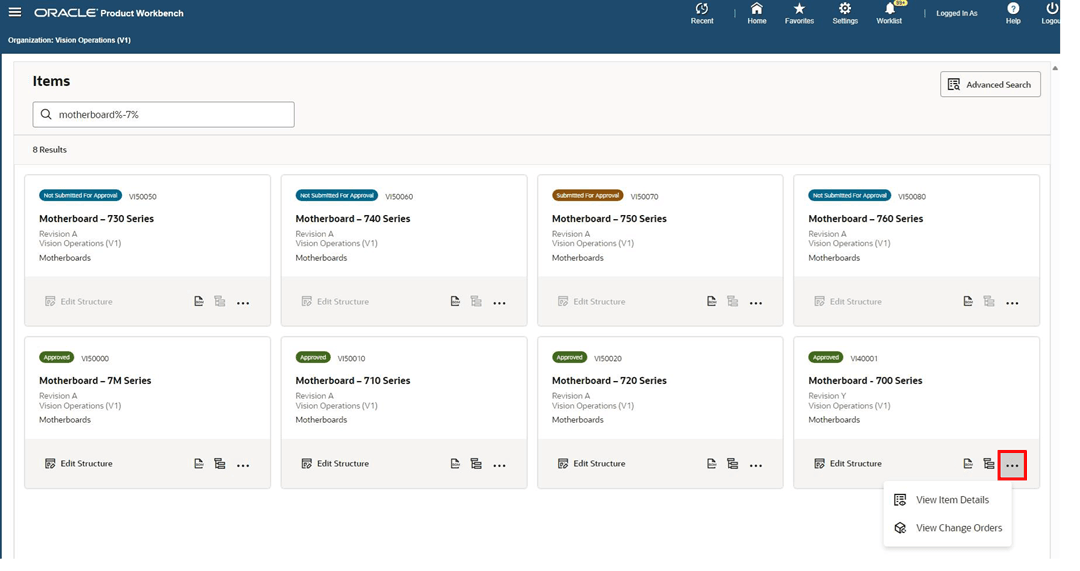Click structure tree icon on 730 Series card
Image resolution: width=1080 pixels, height=571 pixels.
pos(220,302)
